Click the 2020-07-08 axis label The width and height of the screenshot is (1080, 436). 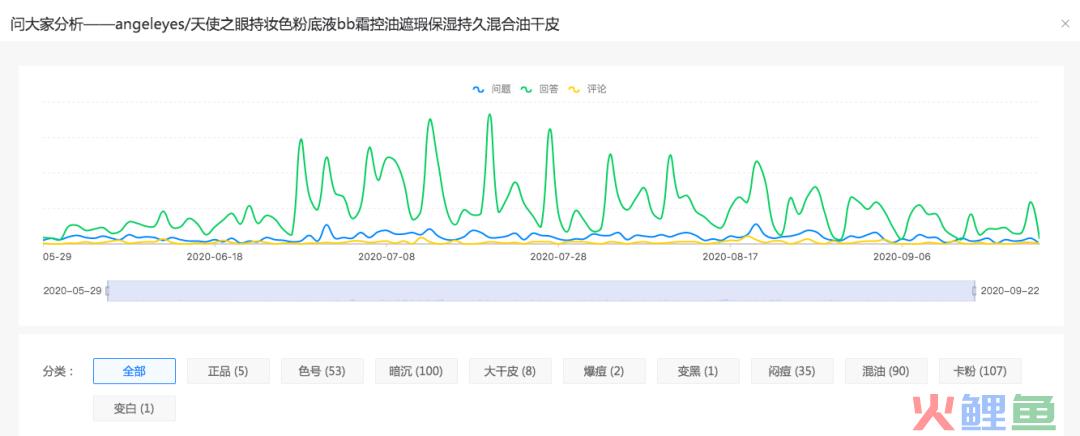386,256
